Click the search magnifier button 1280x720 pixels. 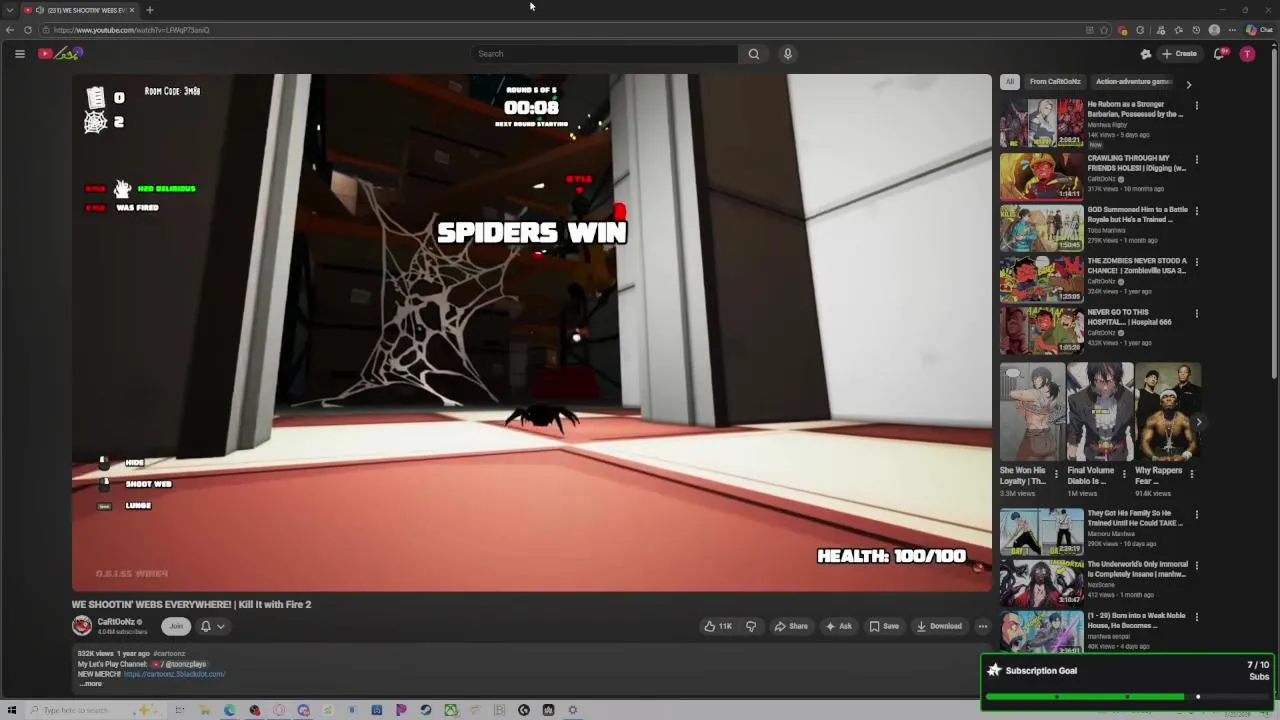(754, 54)
